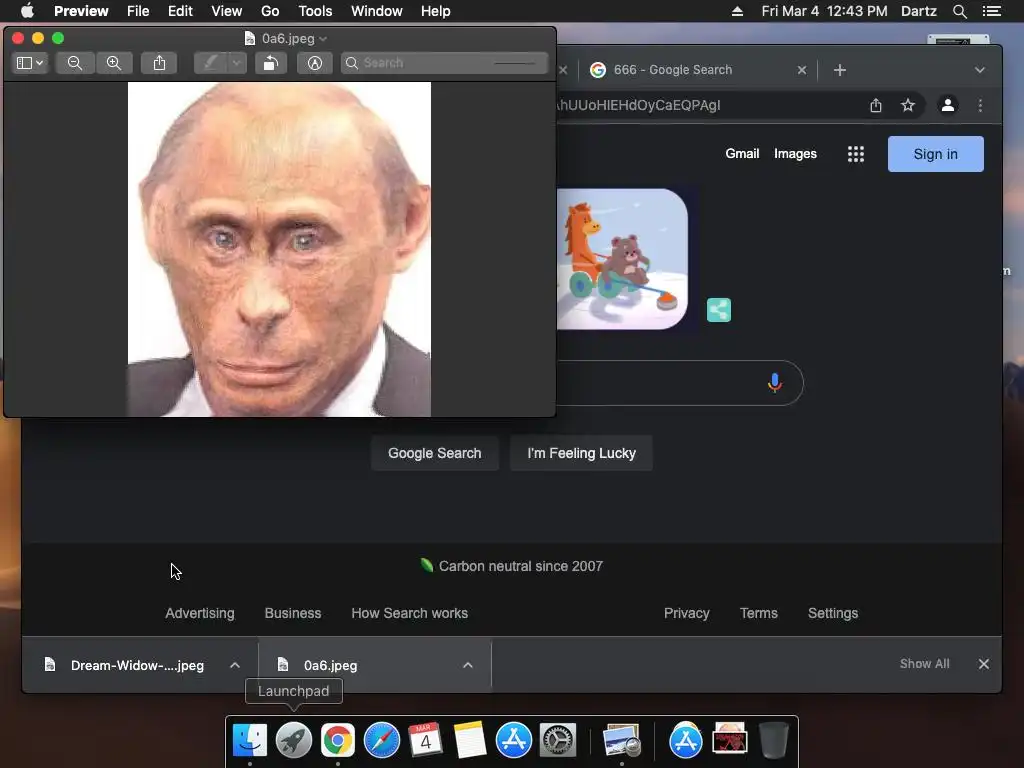Open the Google apps grid

click(x=856, y=154)
